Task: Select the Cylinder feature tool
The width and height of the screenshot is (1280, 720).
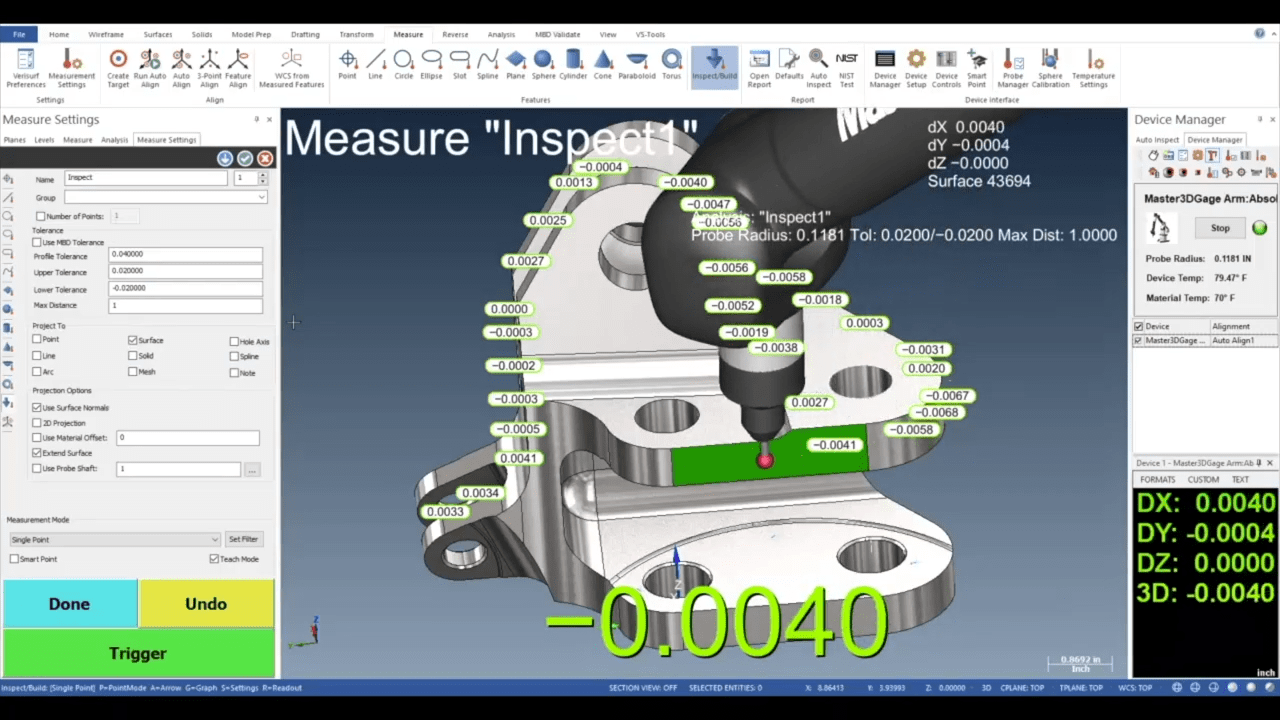Action: pyautogui.click(x=573, y=65)
